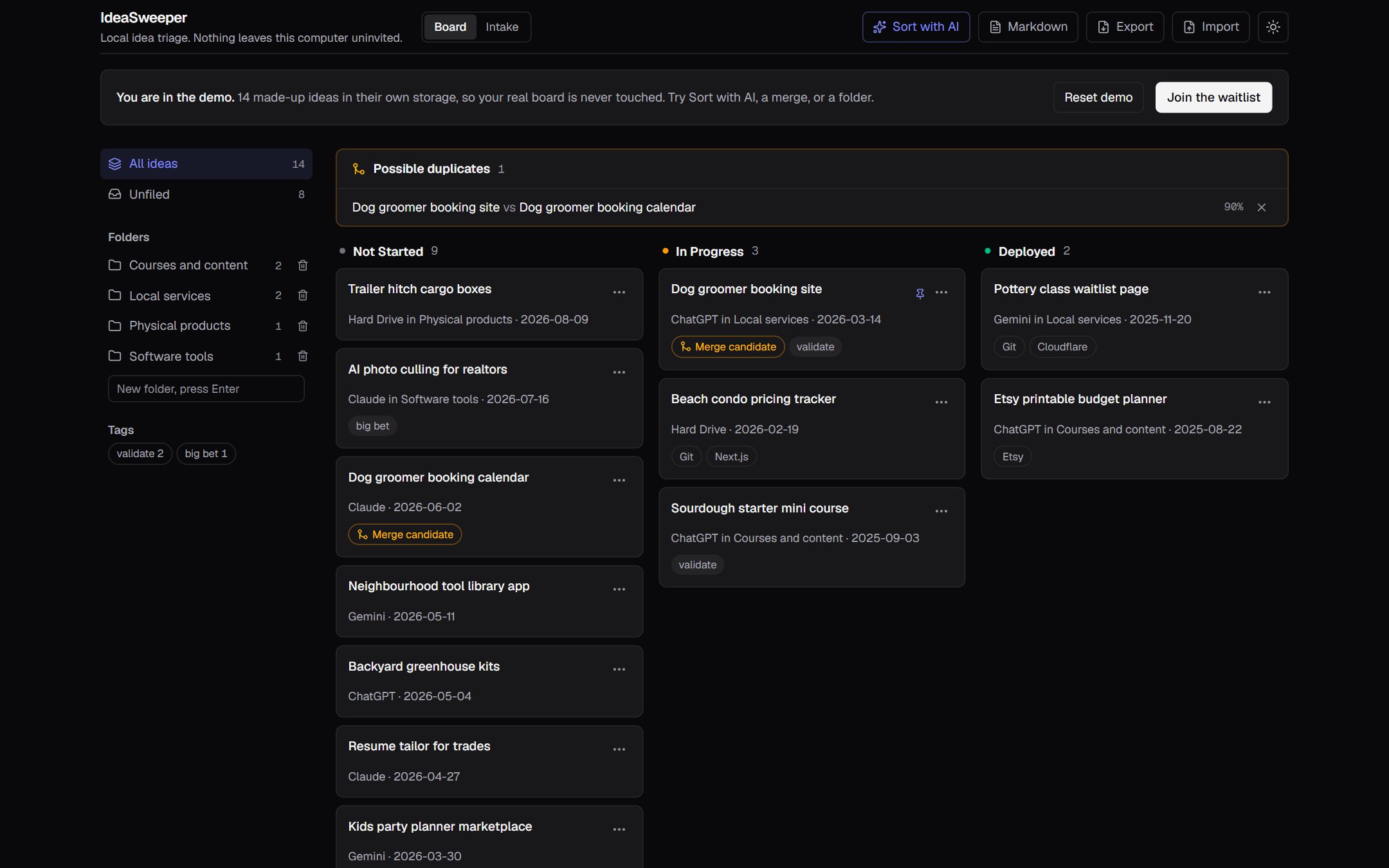
Task: Open the Backyard greenhouse kits title
Action: coord(424,667)
